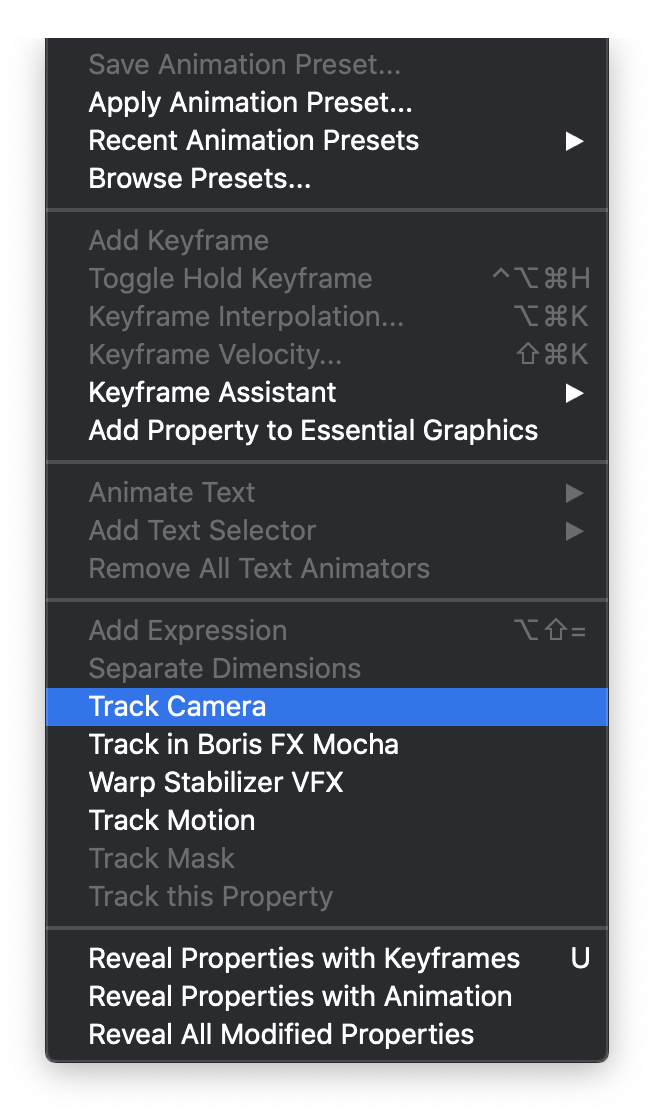This screenshot has height=1116, width=654.
Task: Choose Apply Animation Preset menu item
Action: (x=250, y=102)
